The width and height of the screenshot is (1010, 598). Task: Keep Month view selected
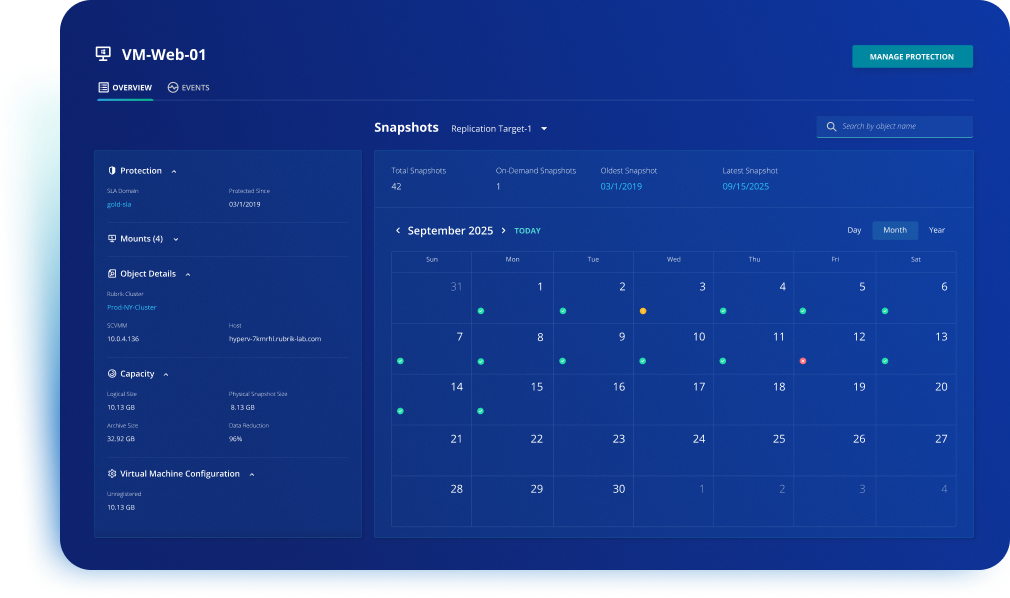coord(894,230)
